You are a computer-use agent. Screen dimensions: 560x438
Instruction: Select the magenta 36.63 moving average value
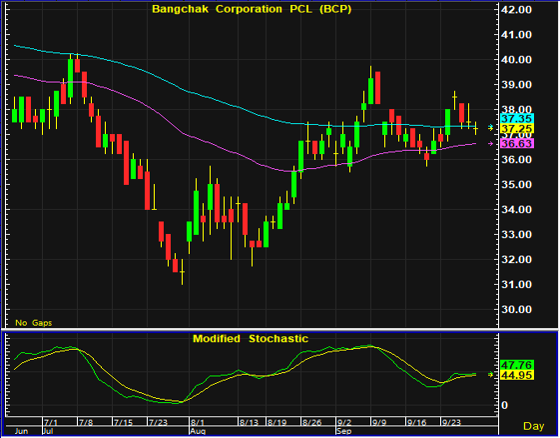pyautogui.click(x=517, y=144)
